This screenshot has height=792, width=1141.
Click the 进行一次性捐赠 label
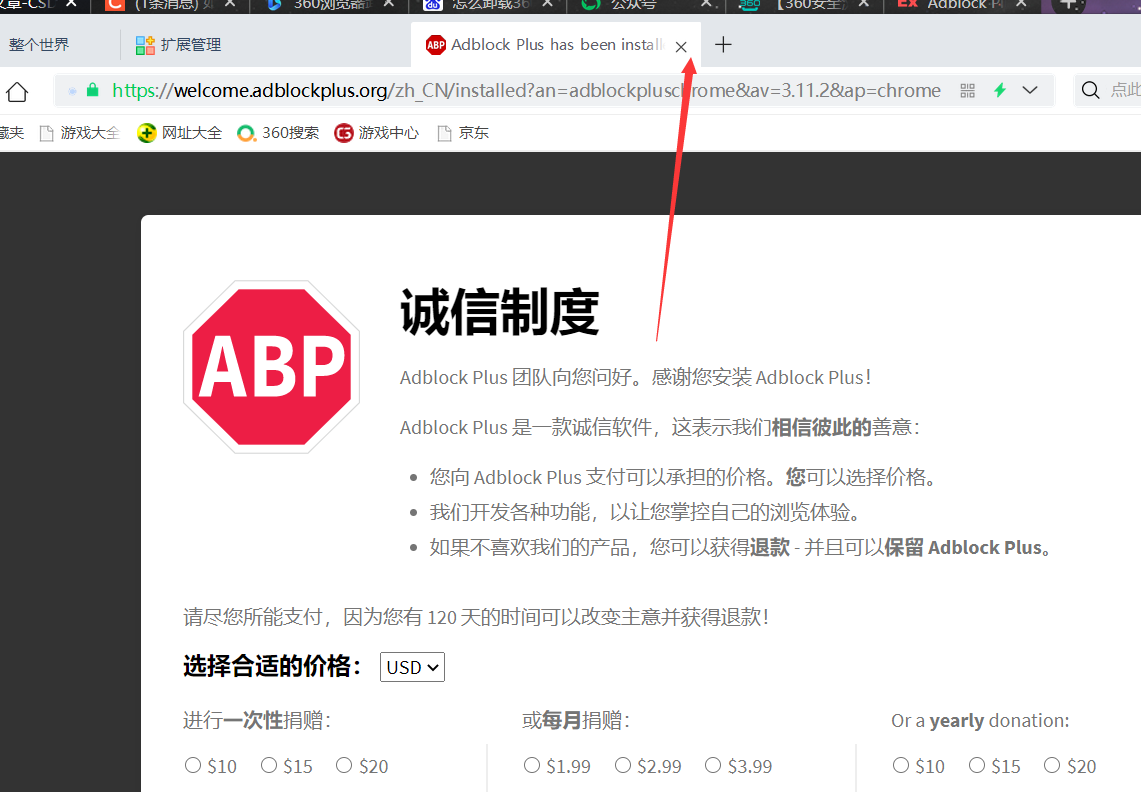pos(257,720)
